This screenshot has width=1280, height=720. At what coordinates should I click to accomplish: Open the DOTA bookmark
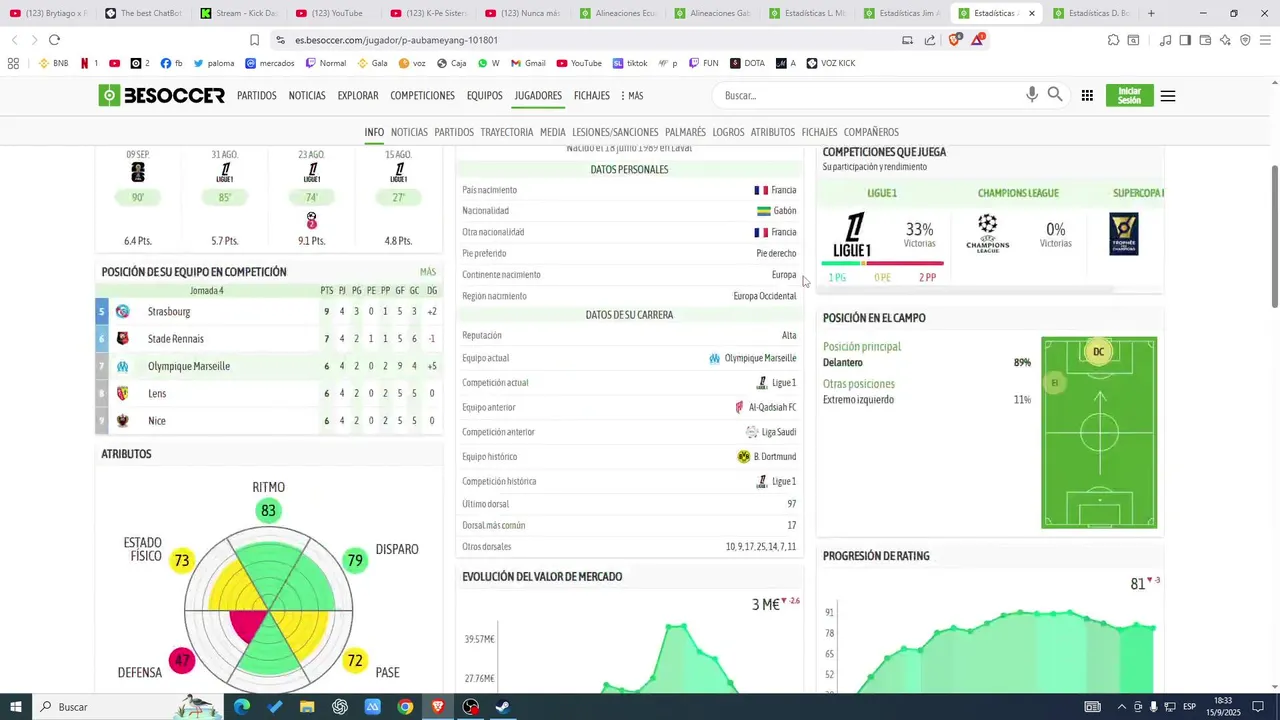747,63
